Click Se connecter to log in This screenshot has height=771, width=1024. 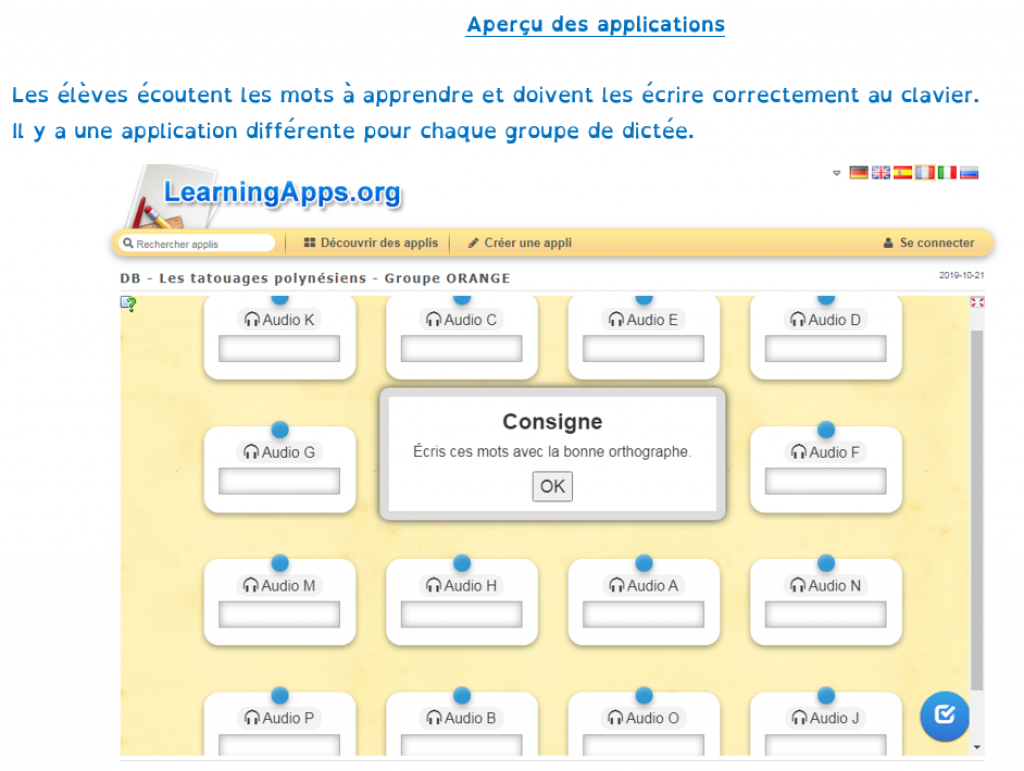(928, 243)
